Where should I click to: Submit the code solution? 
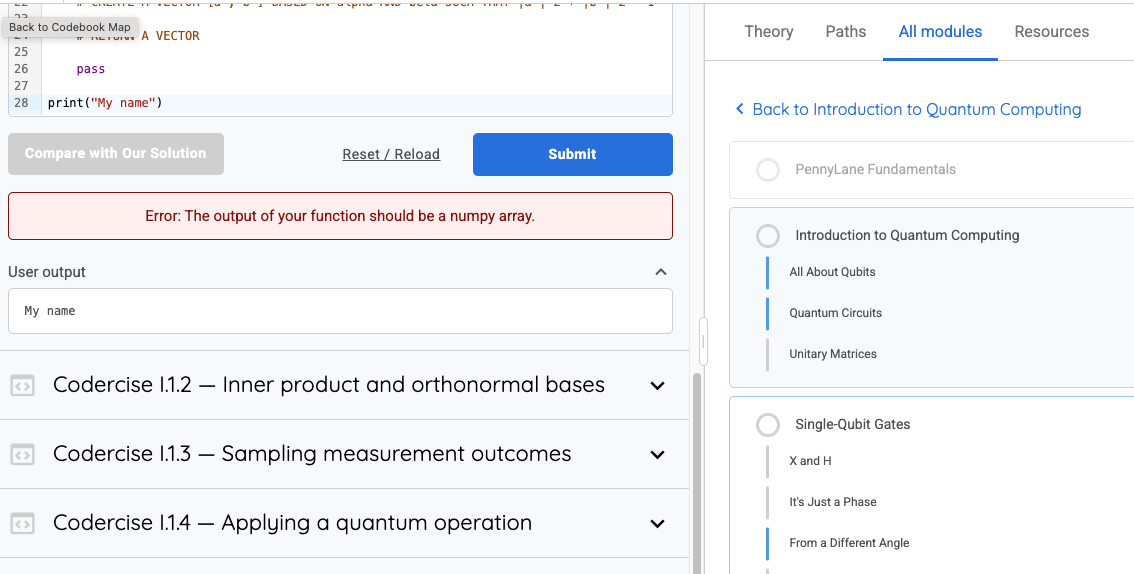573,154
